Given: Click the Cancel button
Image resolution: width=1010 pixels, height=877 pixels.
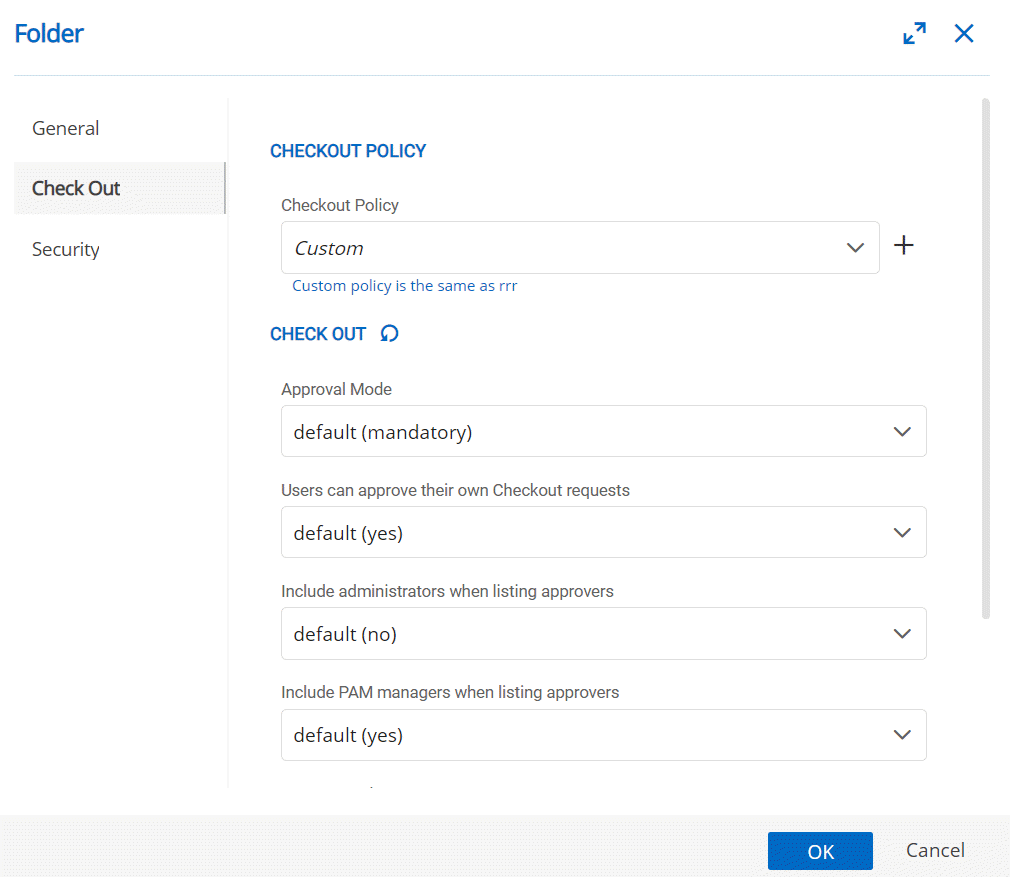Looking at the screenshot, I should pyautogui.click(x=935, y=850).
